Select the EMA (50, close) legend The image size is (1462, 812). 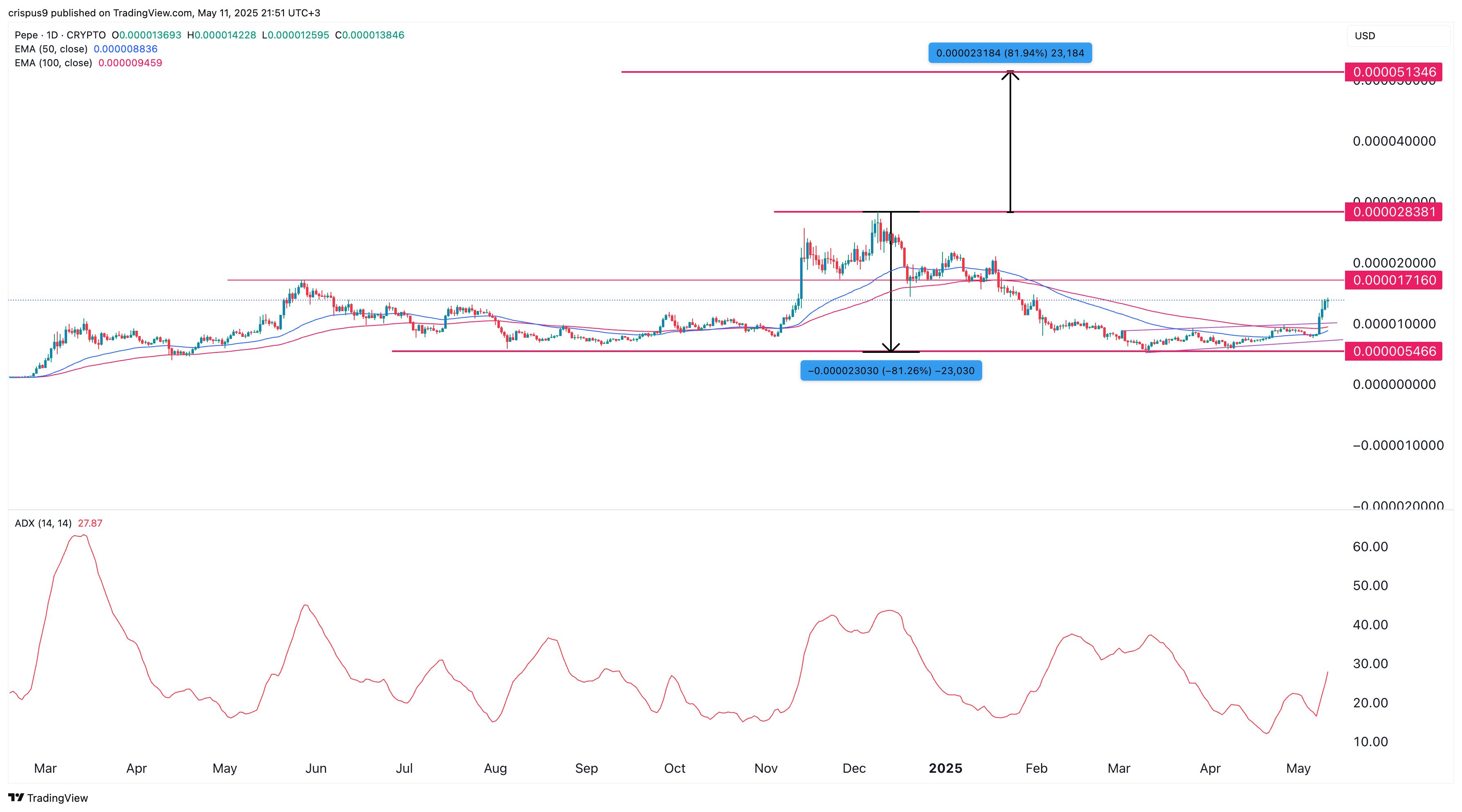pyautogui.click(x=51, y=49)
